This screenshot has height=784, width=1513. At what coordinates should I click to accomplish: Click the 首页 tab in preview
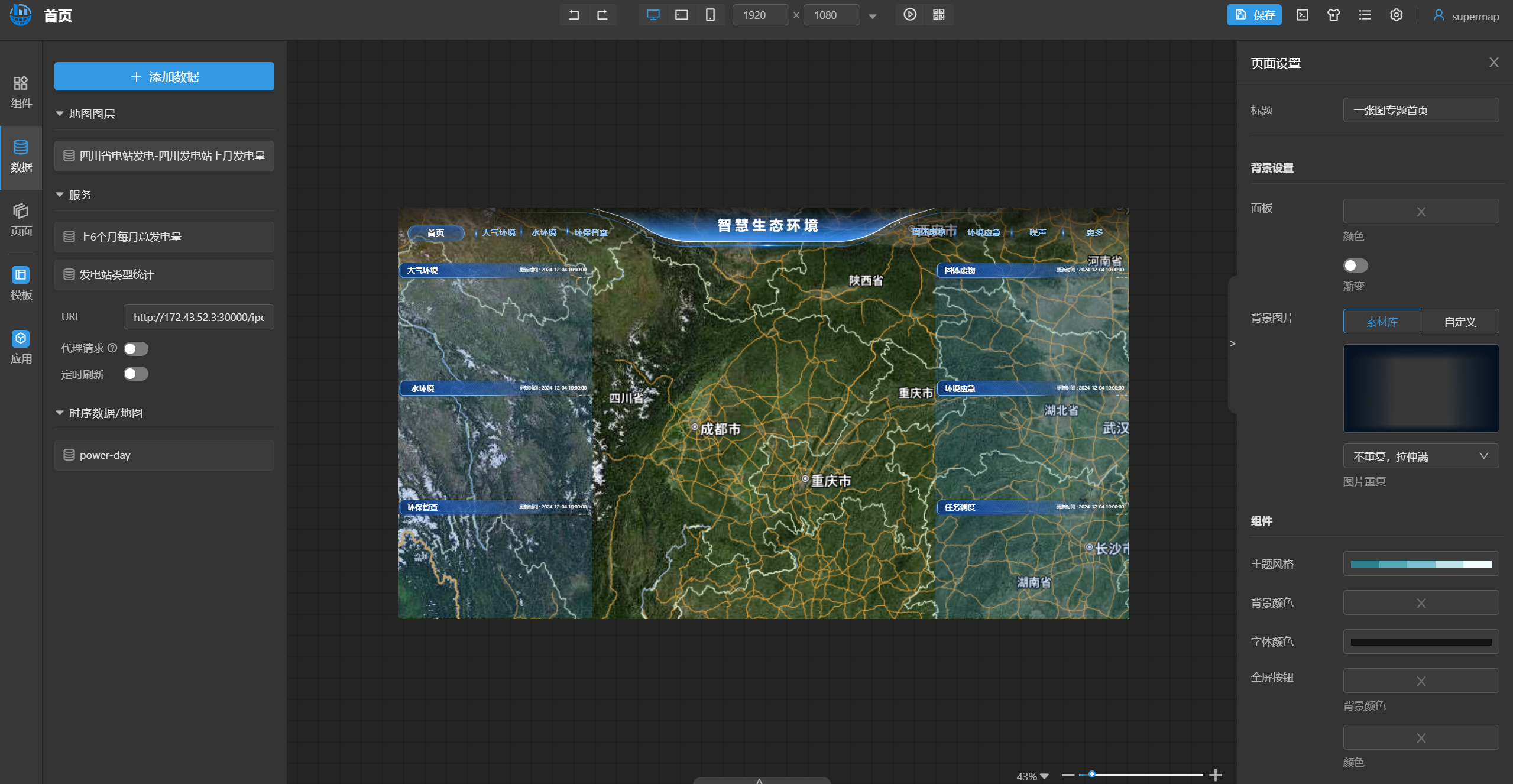pos(436,233)
